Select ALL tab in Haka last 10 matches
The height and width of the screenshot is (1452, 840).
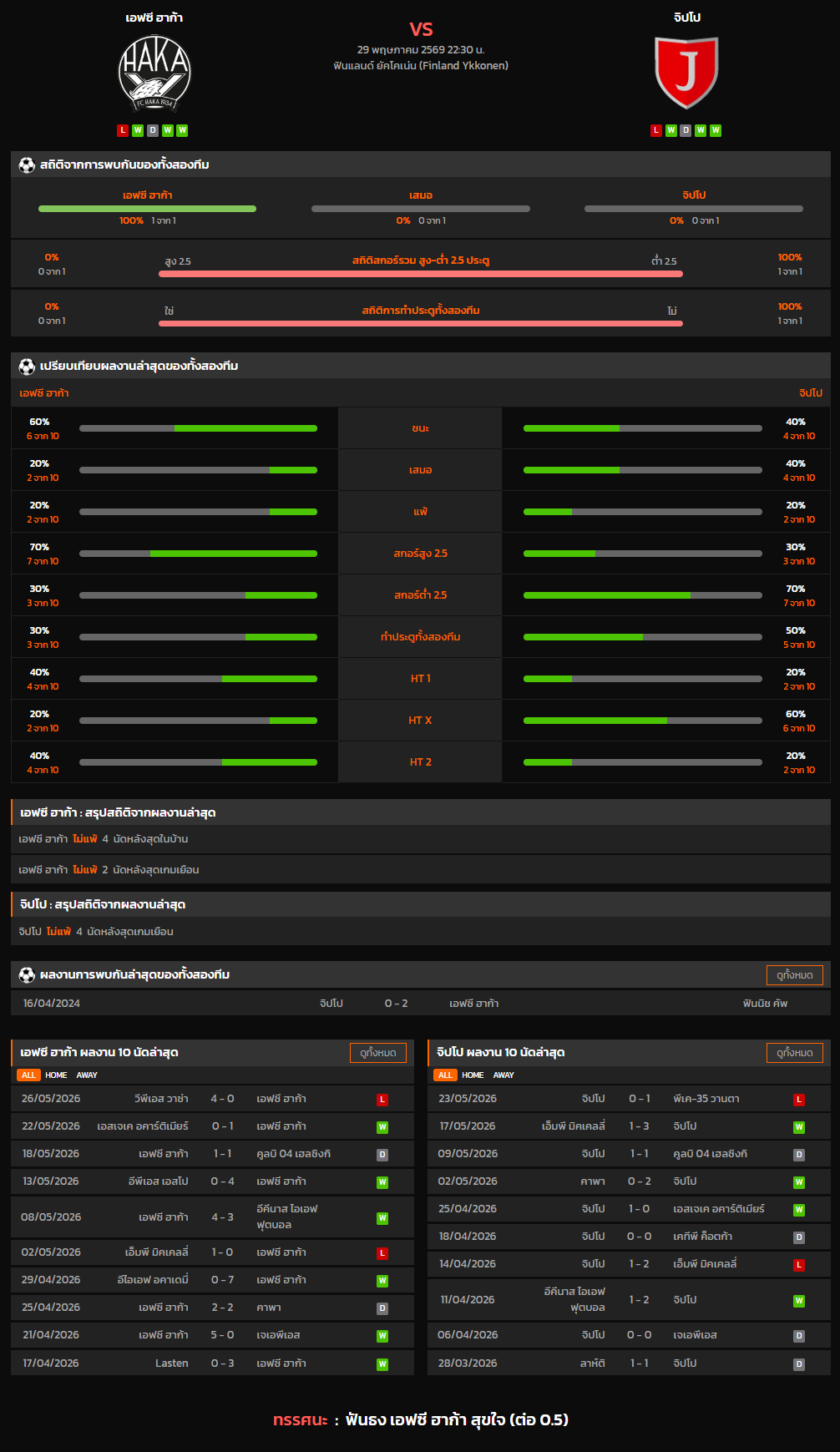29,1075
